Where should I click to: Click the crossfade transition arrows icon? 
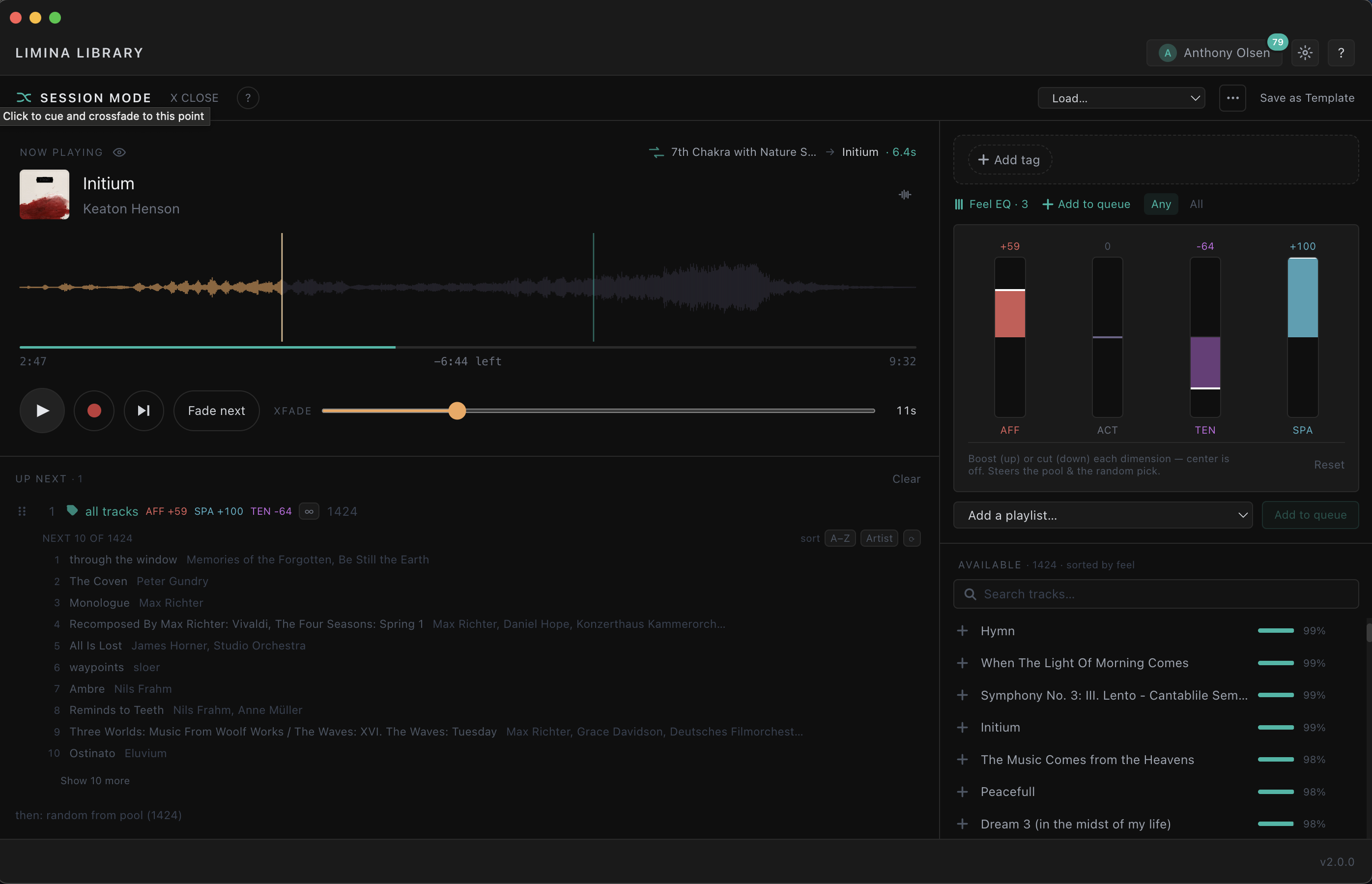coord(656,152)
